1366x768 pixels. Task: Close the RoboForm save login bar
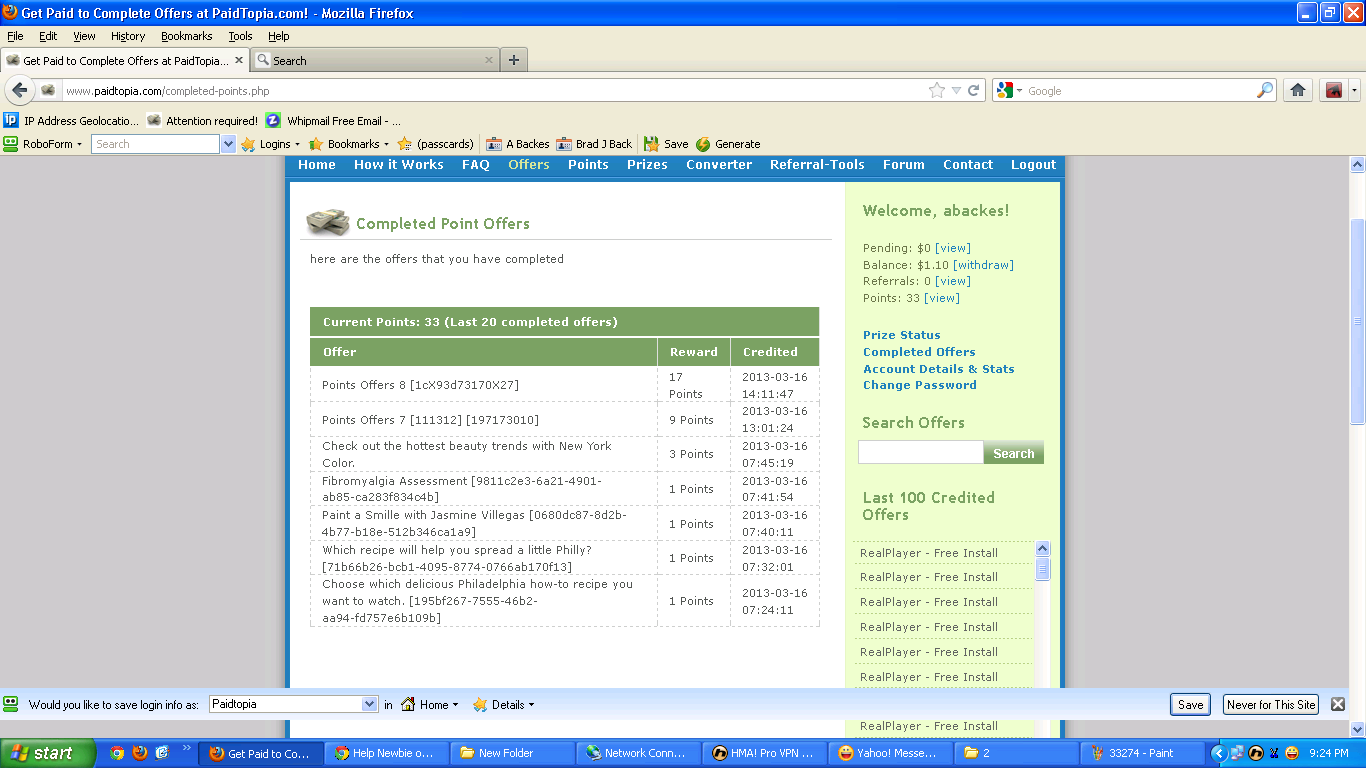click(x=1338, y=704)
